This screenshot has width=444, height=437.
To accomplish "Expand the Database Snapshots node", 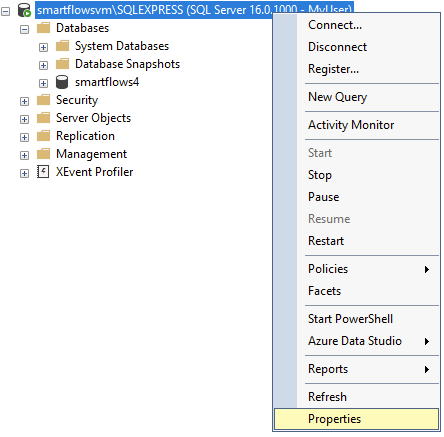I will tap(43, 66).
